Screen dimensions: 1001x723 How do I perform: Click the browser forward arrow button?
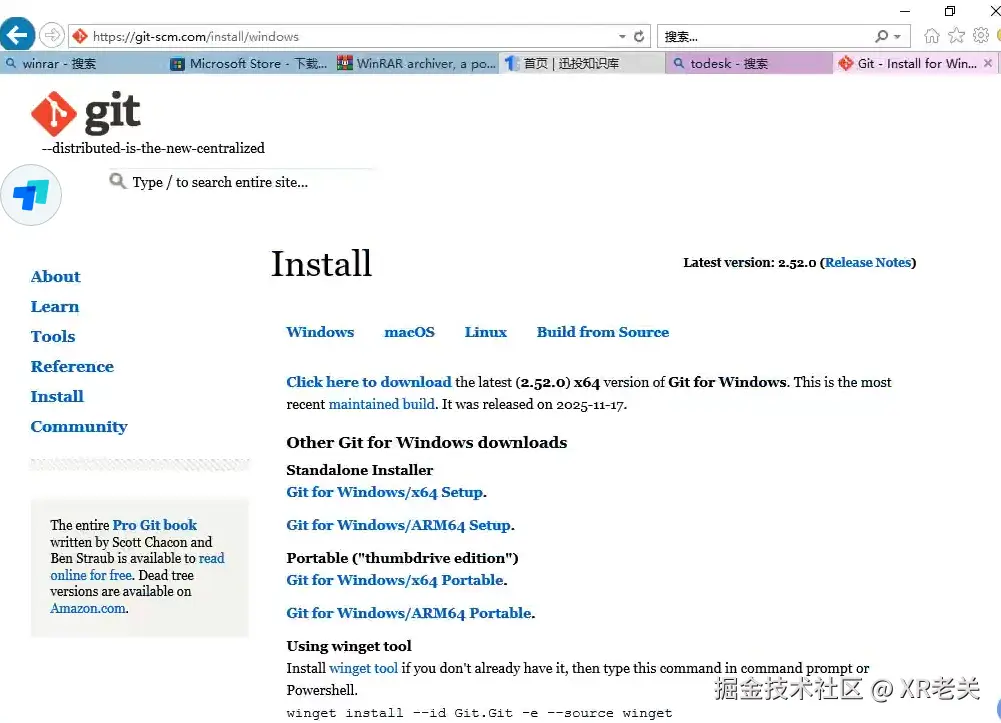coord(52,35)
